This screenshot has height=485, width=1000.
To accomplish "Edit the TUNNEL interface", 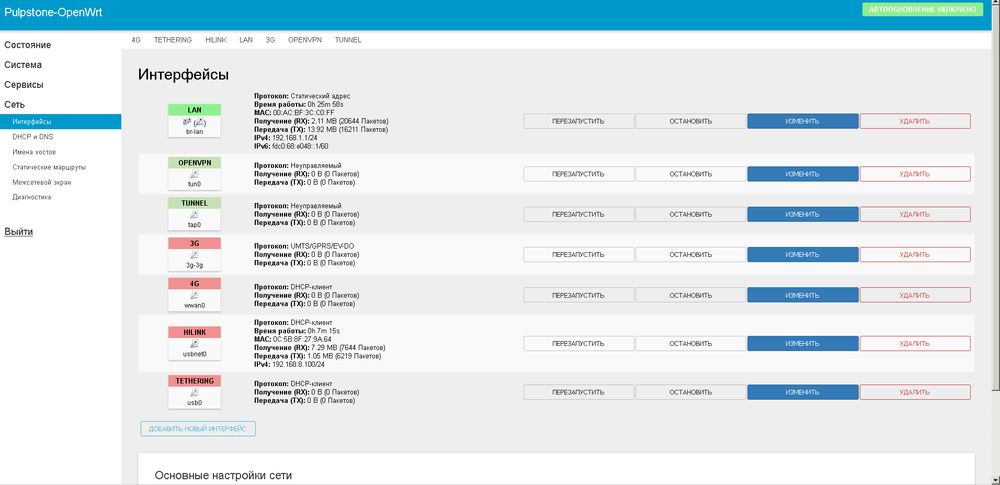I will (803, 214).
